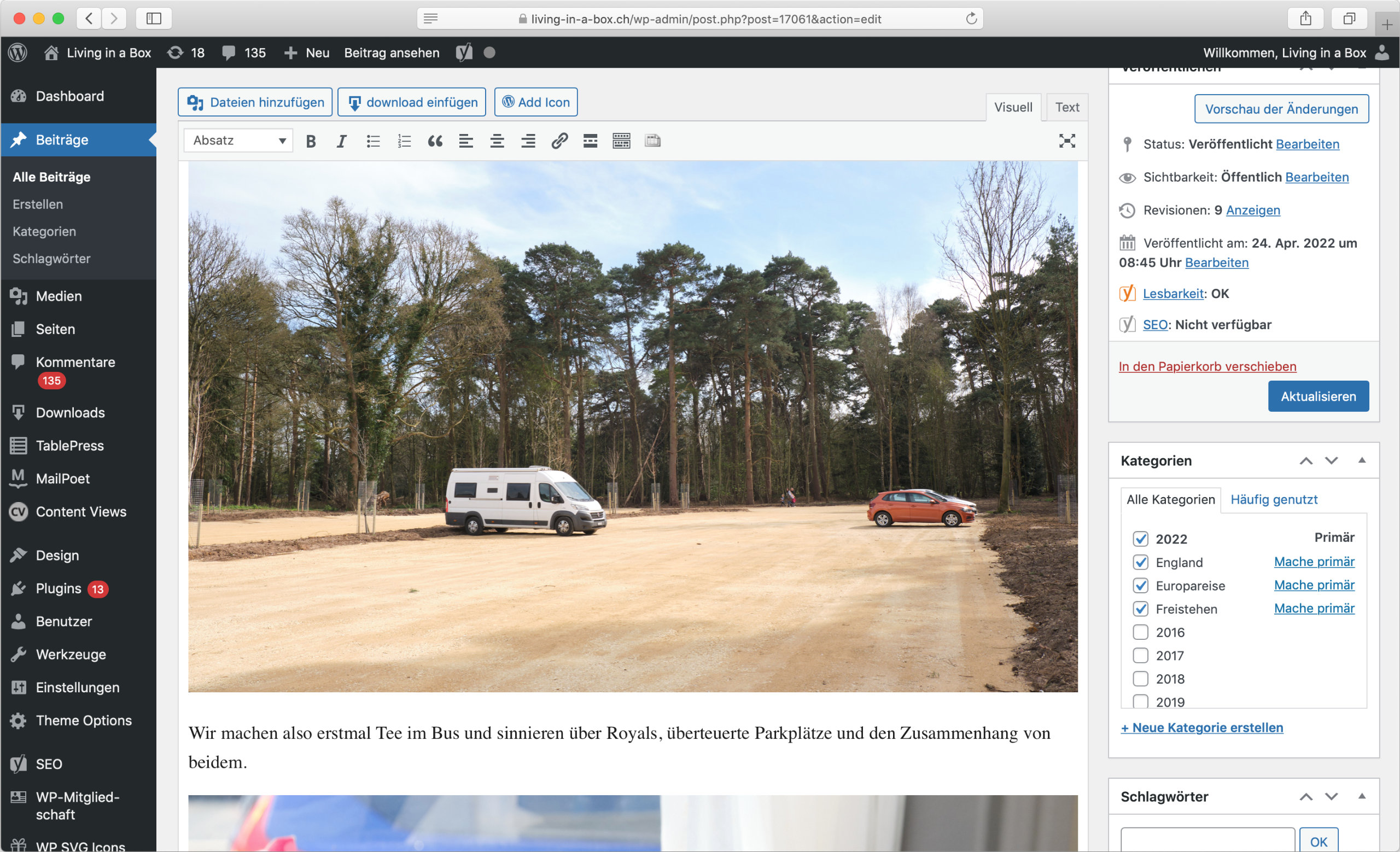Open the Absatz paragraph format dropdown
Image resolution: width=1400 pixels, height=852 pixels.
click(x=238, y=141)
